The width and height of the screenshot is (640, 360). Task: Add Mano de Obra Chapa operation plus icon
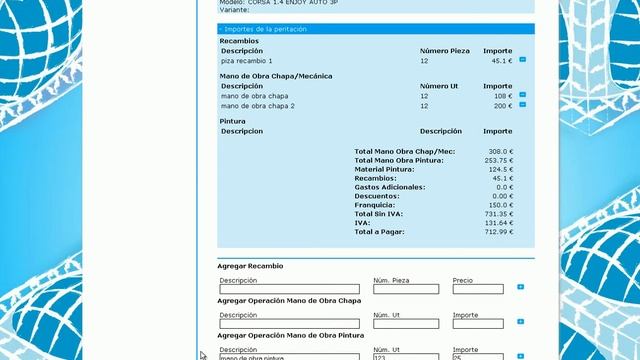(x=520, y=322)
